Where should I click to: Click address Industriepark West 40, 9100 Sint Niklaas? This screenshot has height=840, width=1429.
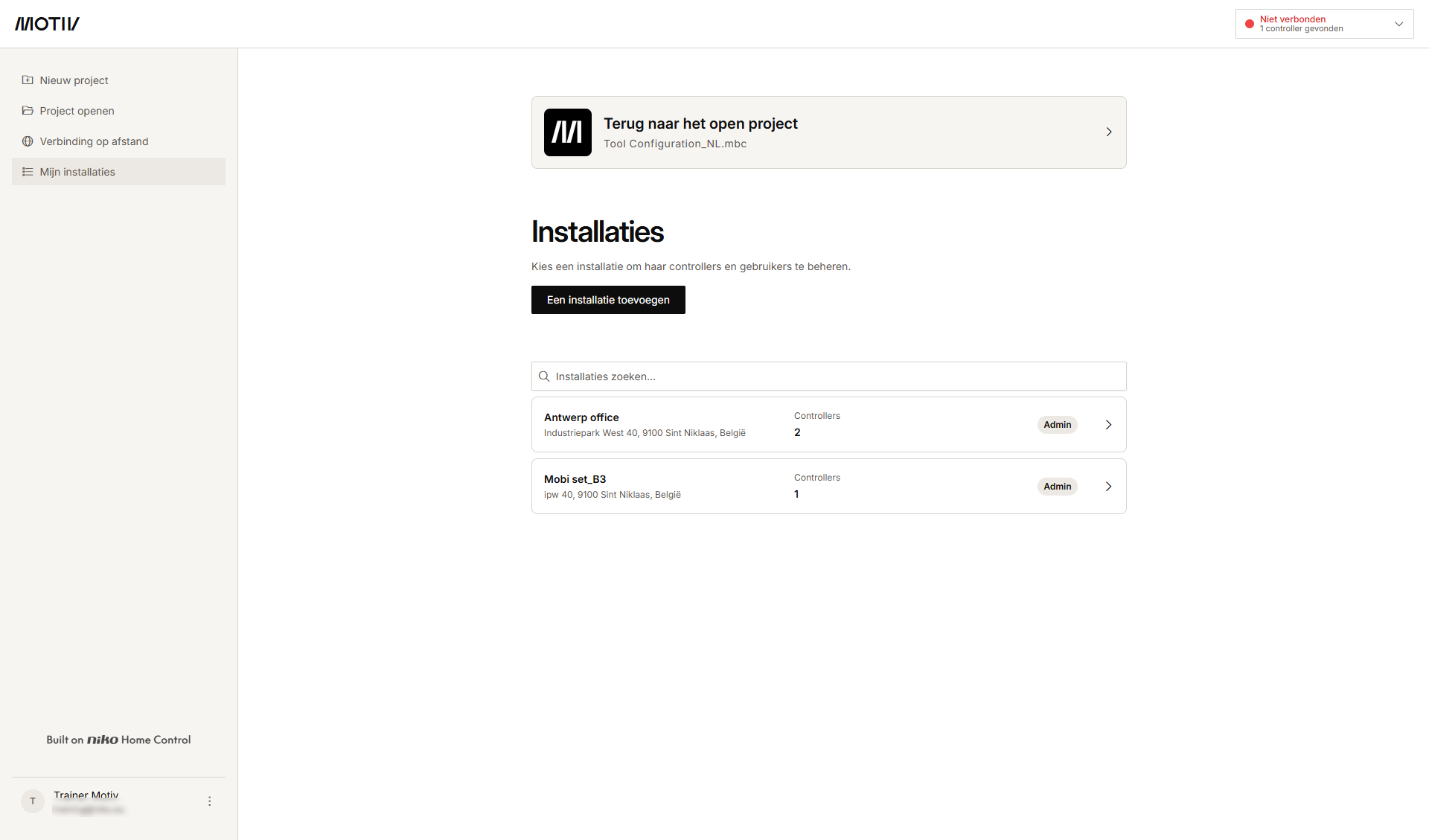coord(645,433)
